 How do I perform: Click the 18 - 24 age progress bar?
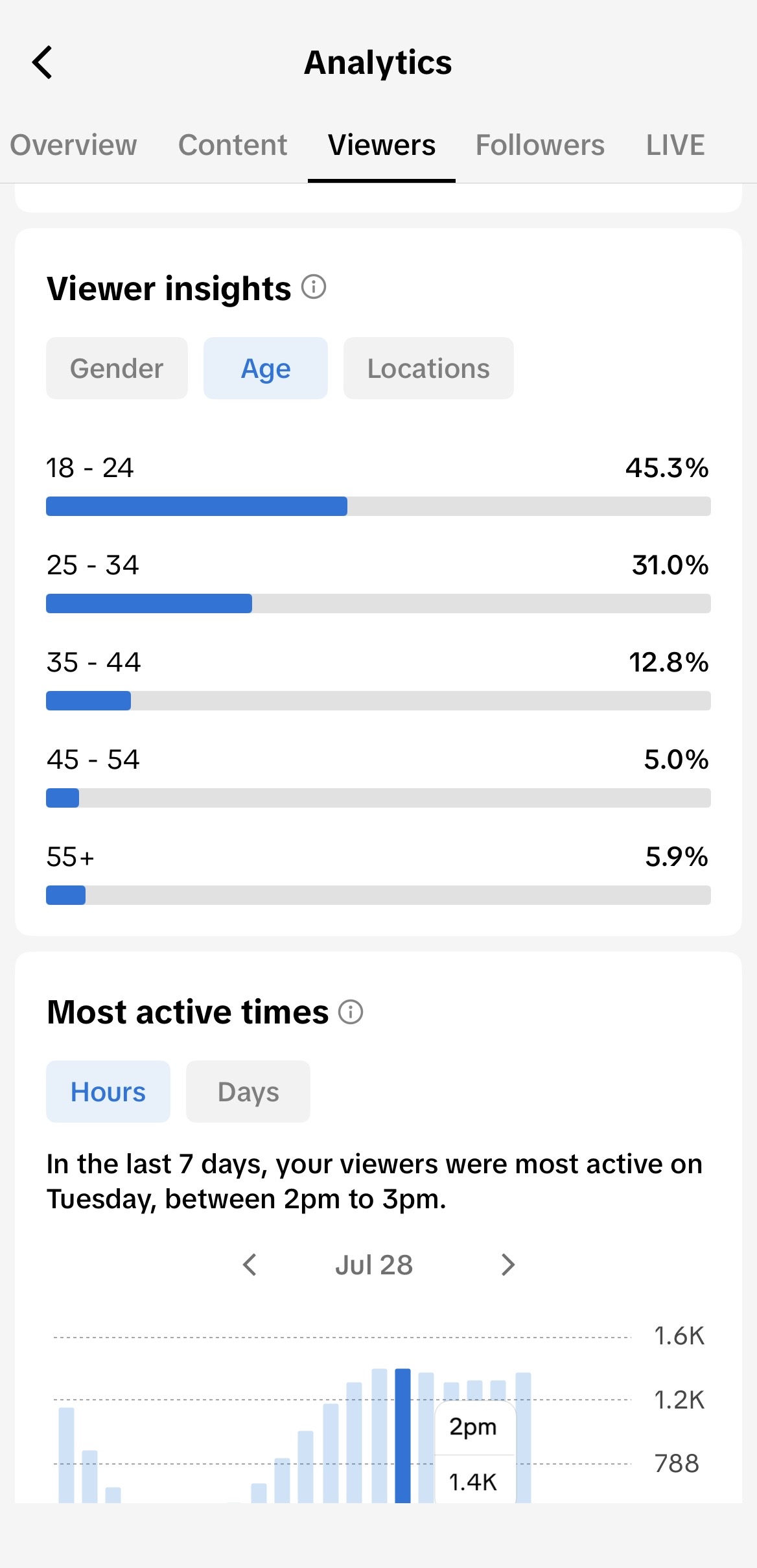pyautogui.click(x=378, y=506)
